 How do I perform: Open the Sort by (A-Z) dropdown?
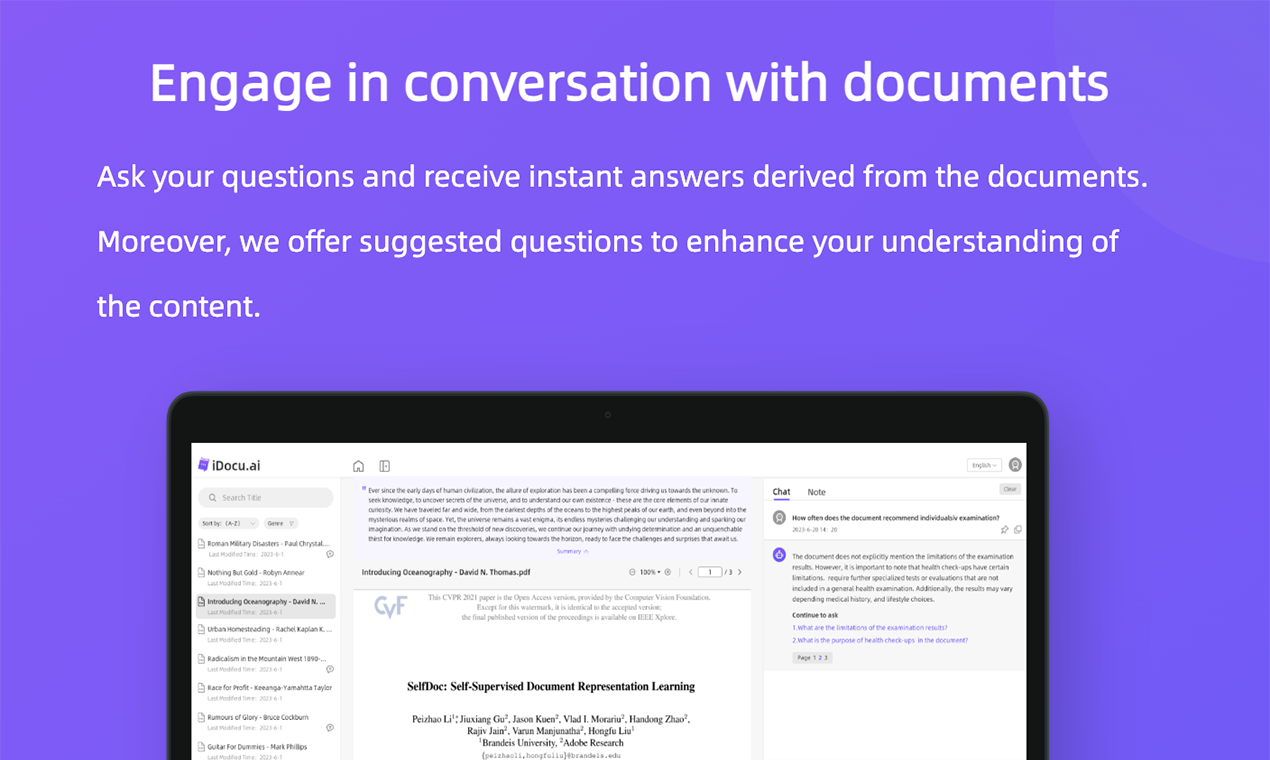(x=229, y=523)
